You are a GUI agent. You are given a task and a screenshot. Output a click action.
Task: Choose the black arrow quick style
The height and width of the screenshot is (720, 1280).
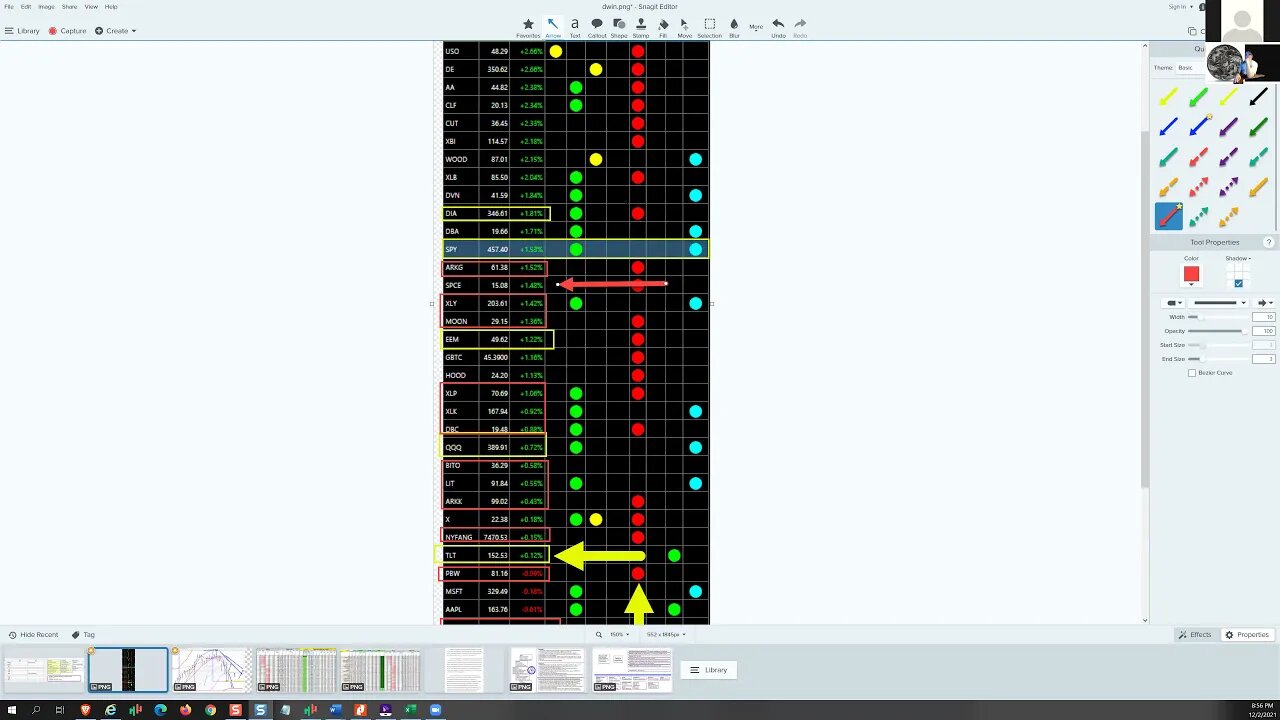pos(1258,97)
